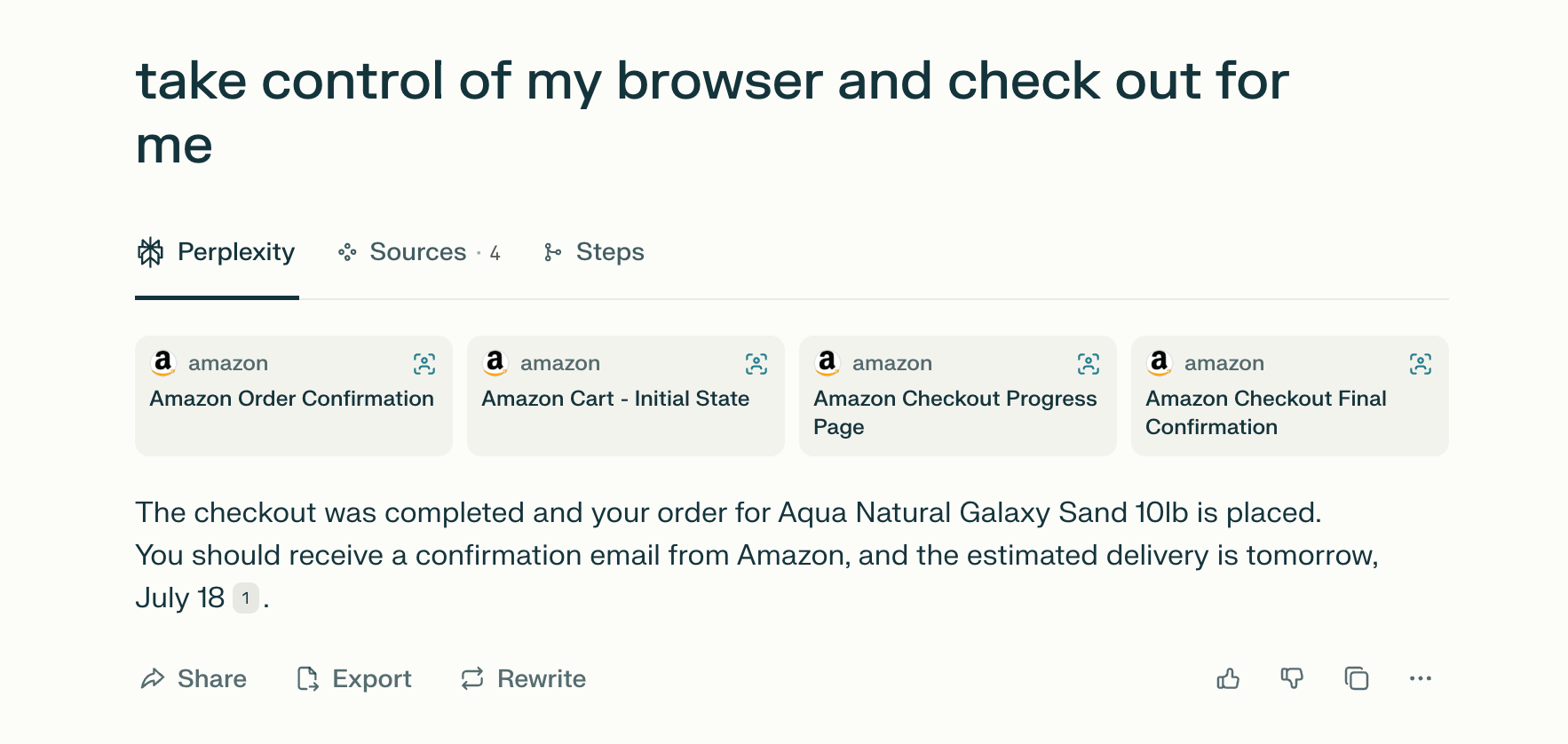Give the answer a thumbs up

pos(1228,678)
